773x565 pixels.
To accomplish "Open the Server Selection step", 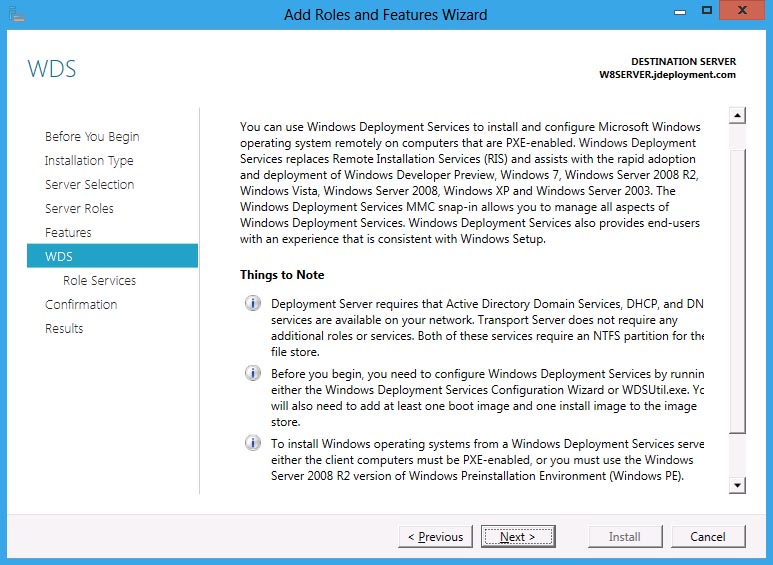I will 89,185.
